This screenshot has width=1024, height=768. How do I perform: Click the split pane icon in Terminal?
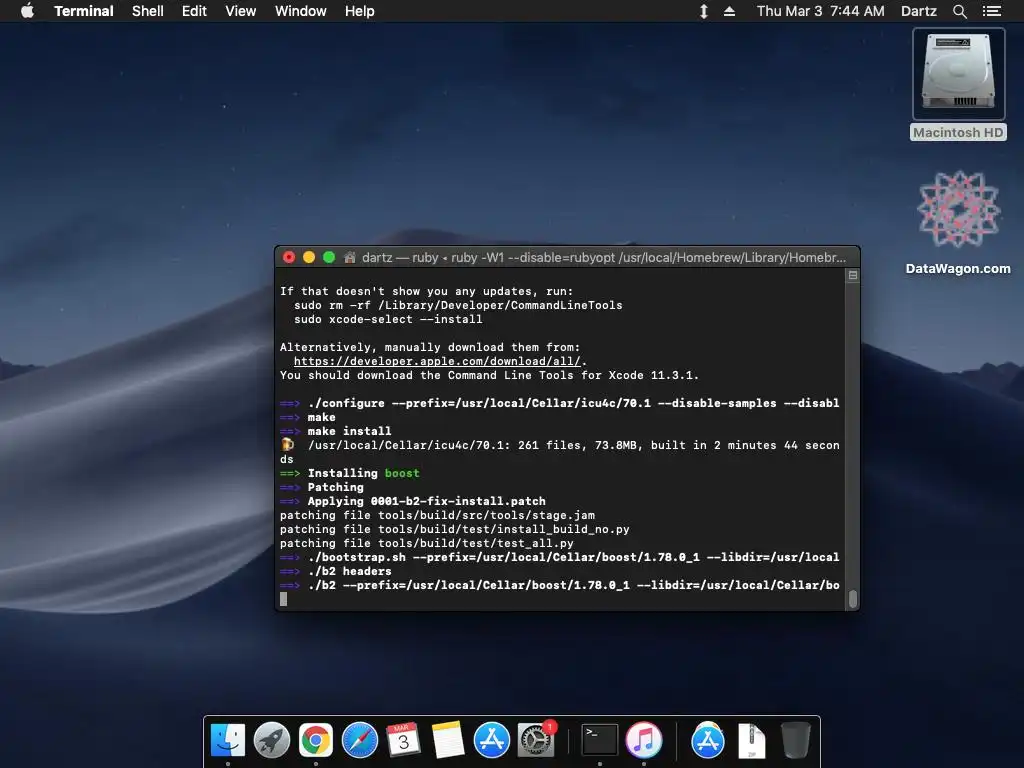[x=852, y=276]
